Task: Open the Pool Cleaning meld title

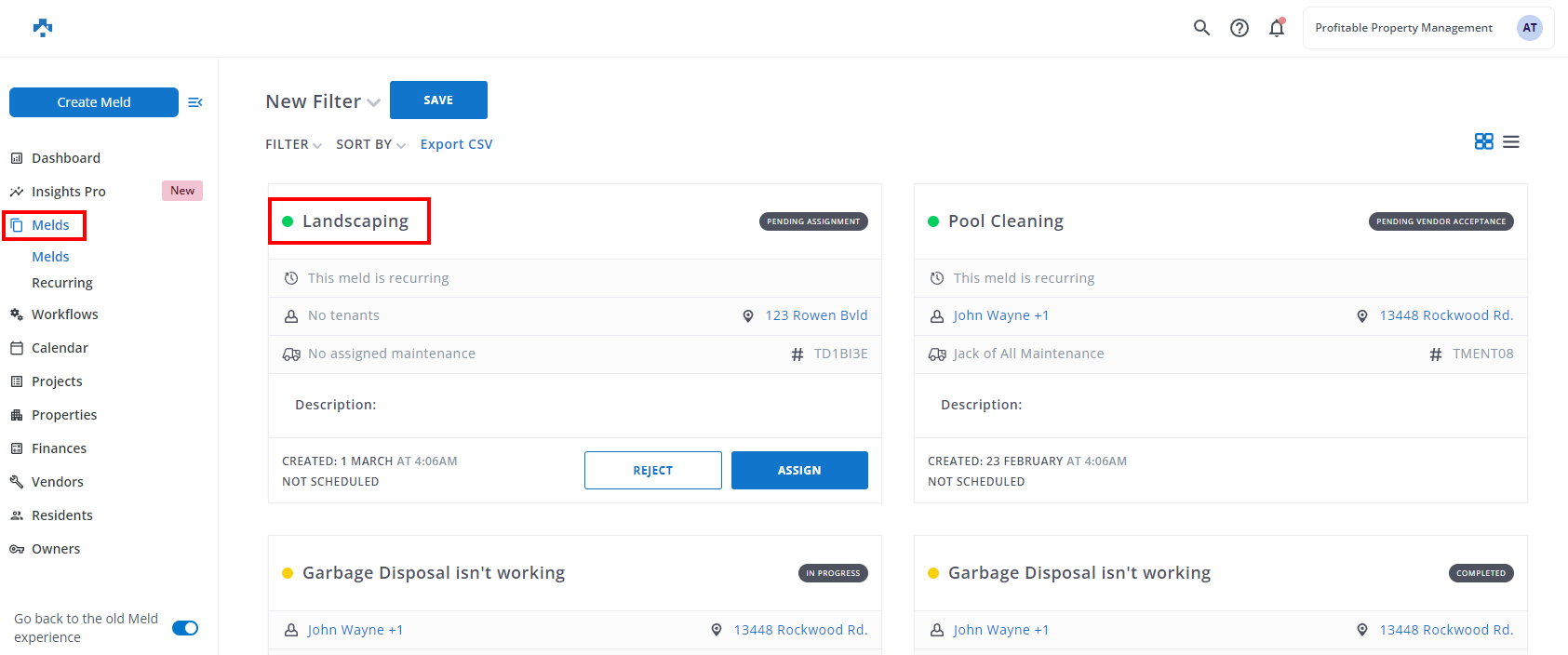Action: pyautogui.click(x=1005, y=221)
